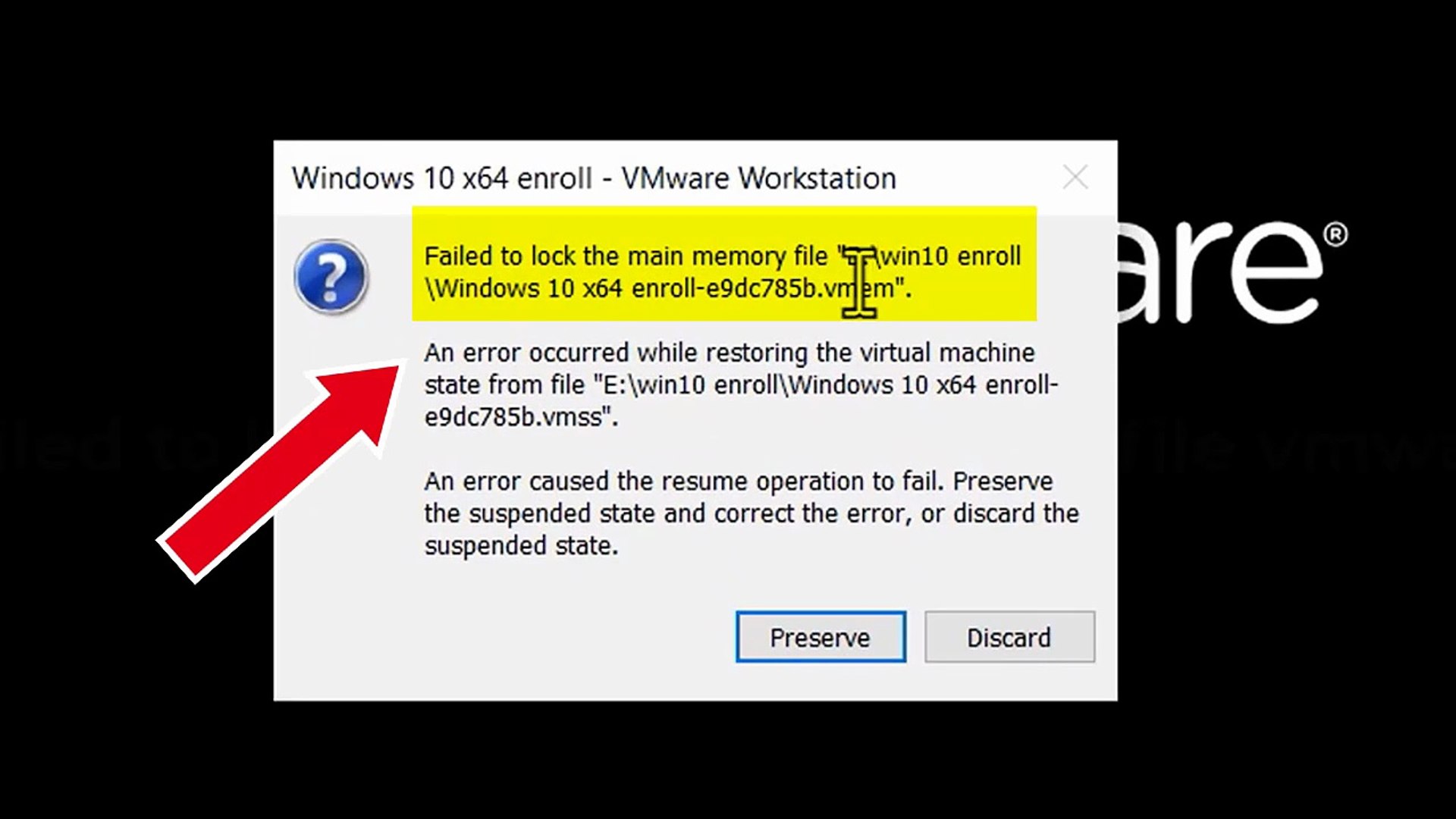1456x819 pixels.
Task: Click the I-beam cursor over the highlighted text
Action: tap(859, 282)
